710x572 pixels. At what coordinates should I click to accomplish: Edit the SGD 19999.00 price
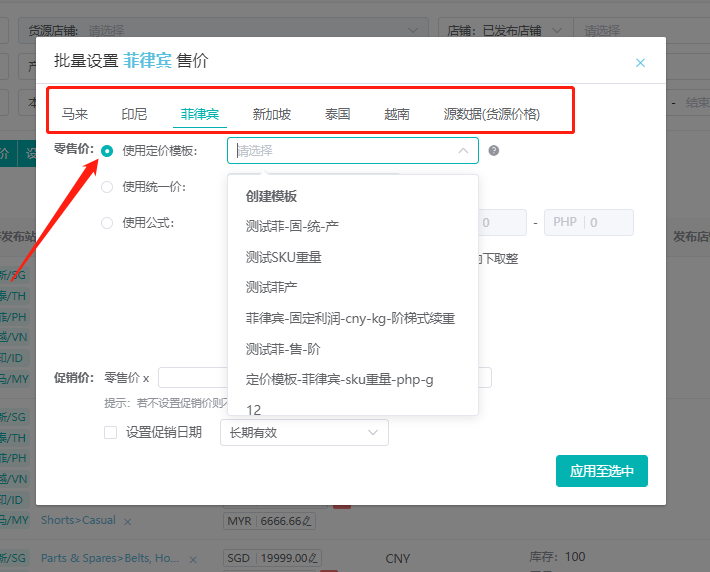pos(313,558)
